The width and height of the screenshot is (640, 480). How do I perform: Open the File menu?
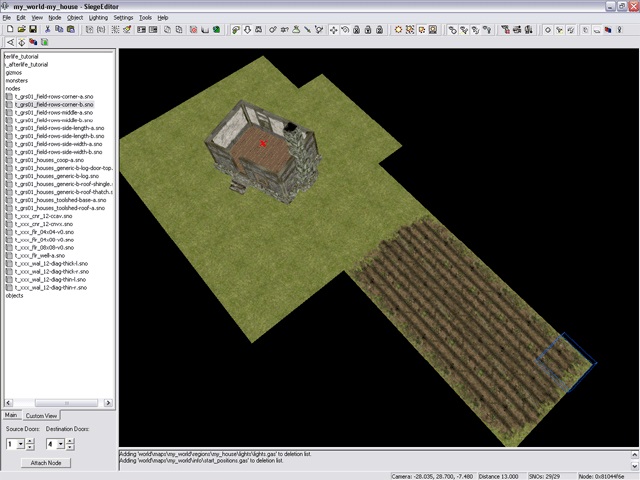7,18
